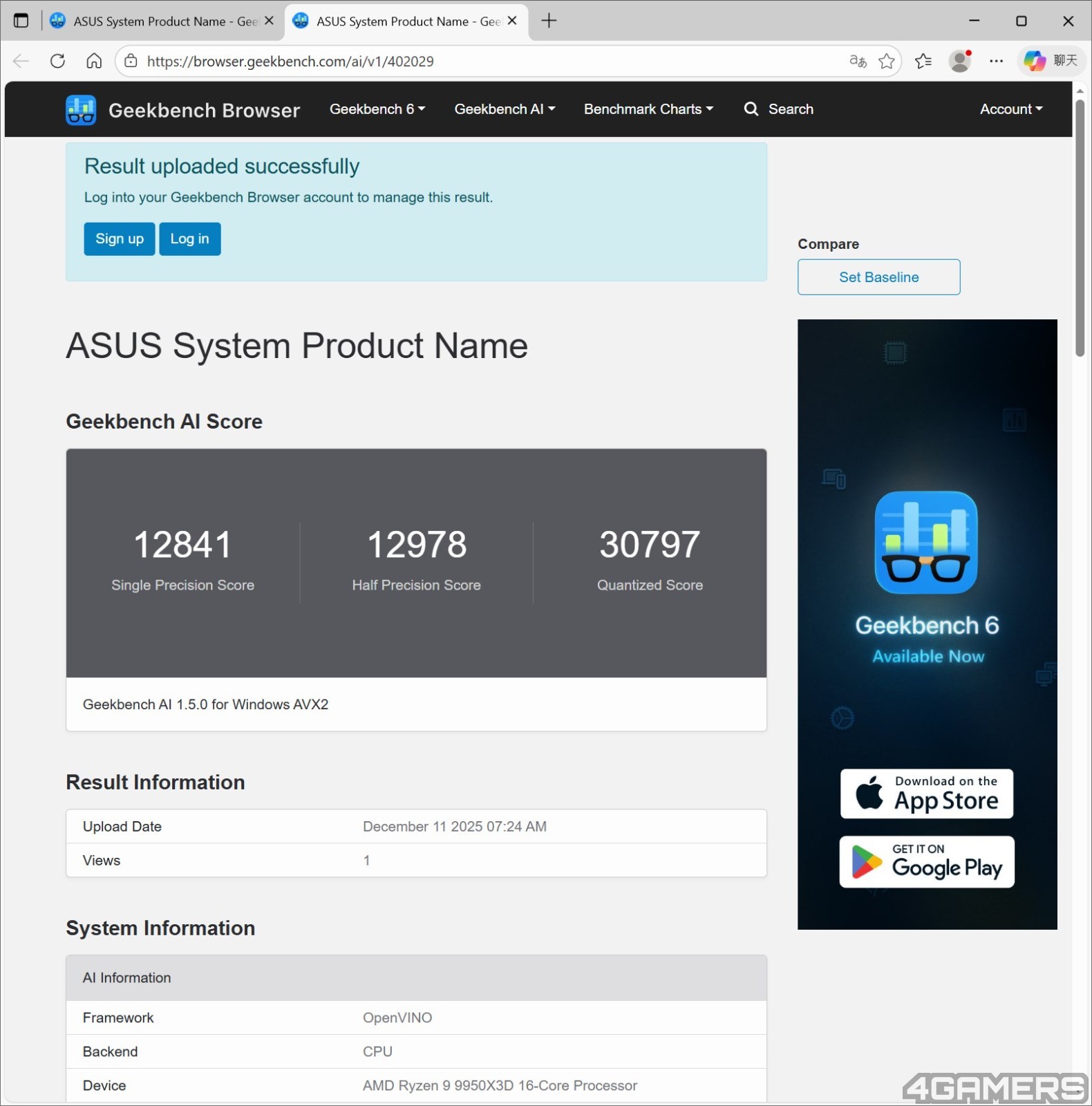Screen dimensions: 1092x1106
Task: Refresh the page with the reload icon
Action: click(x=58, y=61)
